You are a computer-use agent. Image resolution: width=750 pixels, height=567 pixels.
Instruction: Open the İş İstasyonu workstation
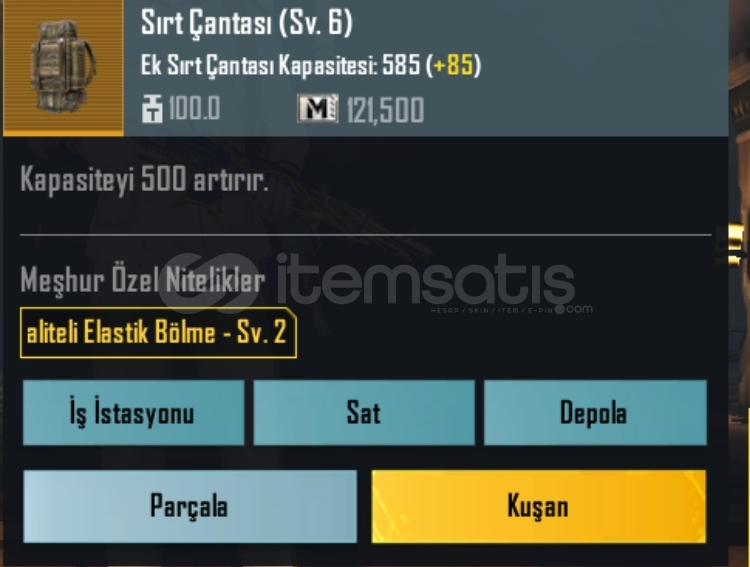click(x=133, y=413)
